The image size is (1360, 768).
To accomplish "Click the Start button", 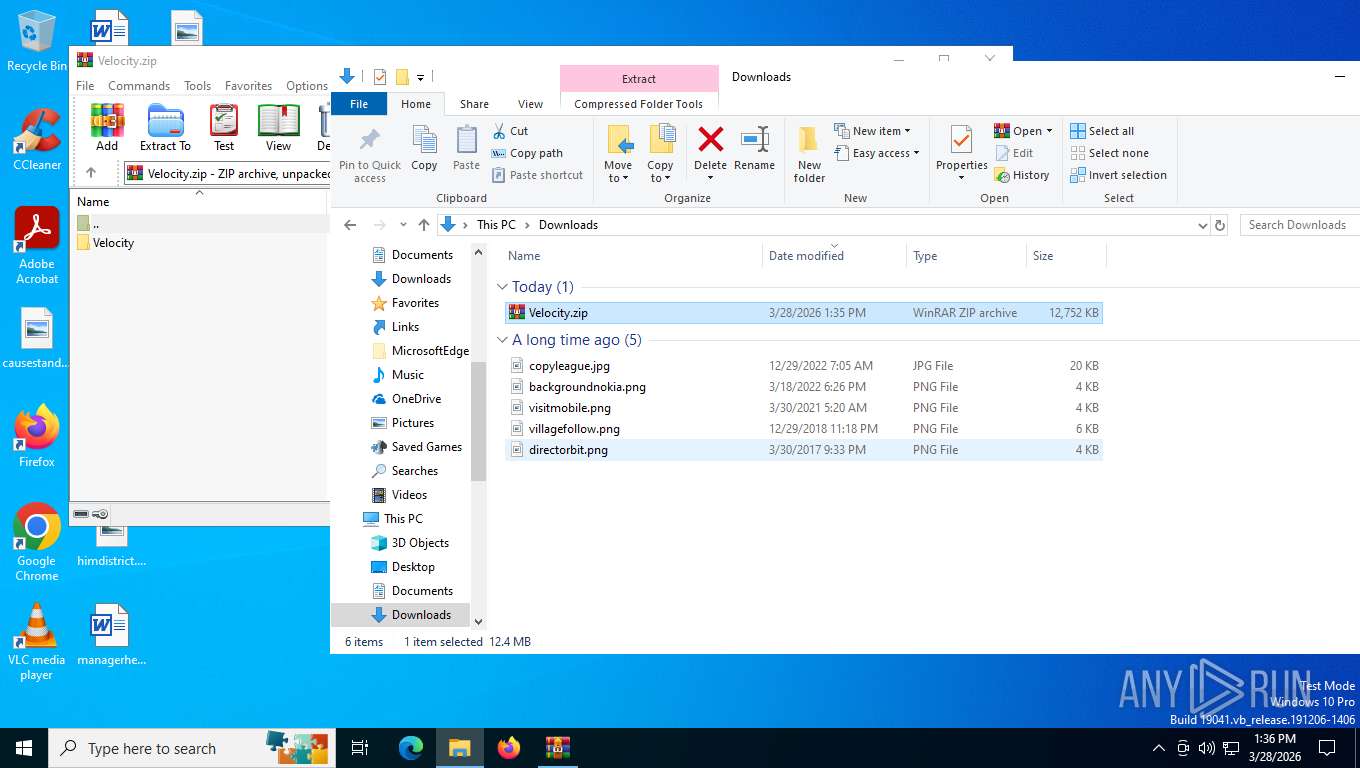I will [x=24, y=747].
